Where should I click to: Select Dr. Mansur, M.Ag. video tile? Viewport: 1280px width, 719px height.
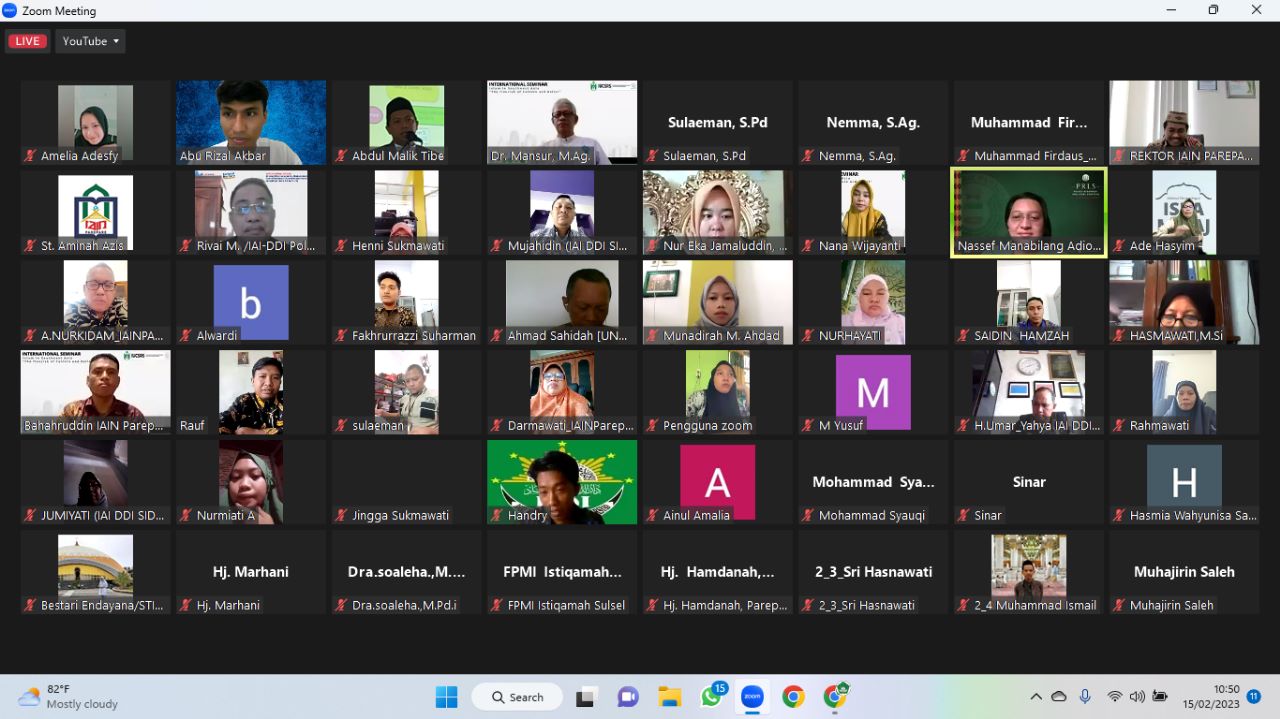[x=562, y=122]
